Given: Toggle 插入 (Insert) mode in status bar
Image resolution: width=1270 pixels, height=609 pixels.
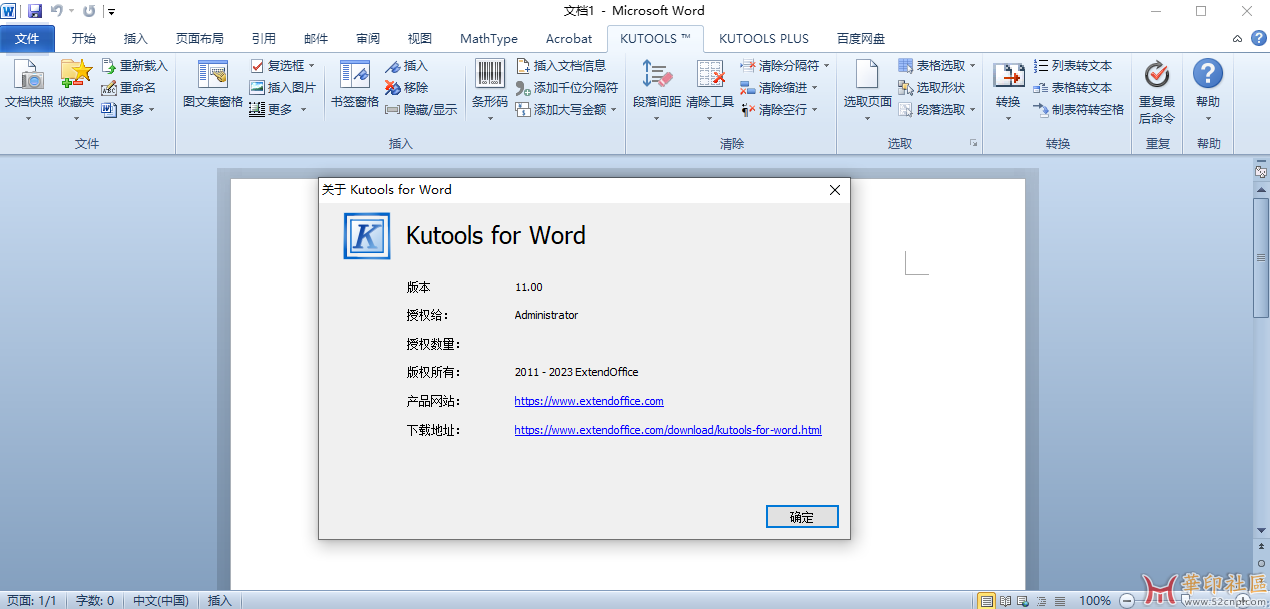Looking at the screenshot, I should [219, 600].
